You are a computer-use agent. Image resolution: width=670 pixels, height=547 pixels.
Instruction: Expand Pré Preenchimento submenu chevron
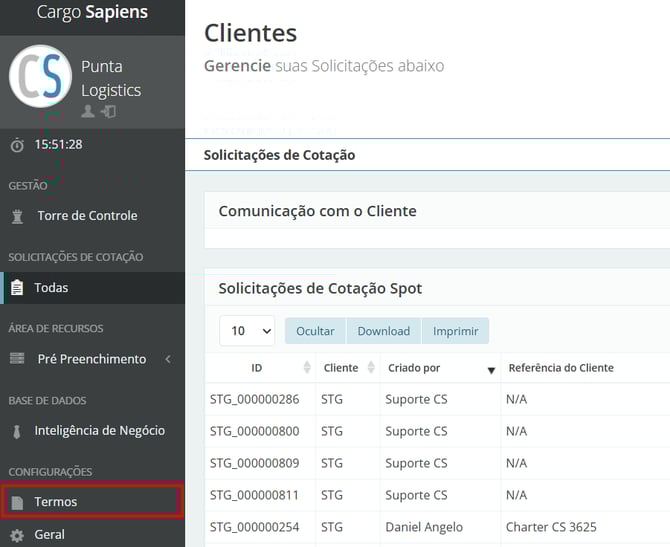click(168, 359)
